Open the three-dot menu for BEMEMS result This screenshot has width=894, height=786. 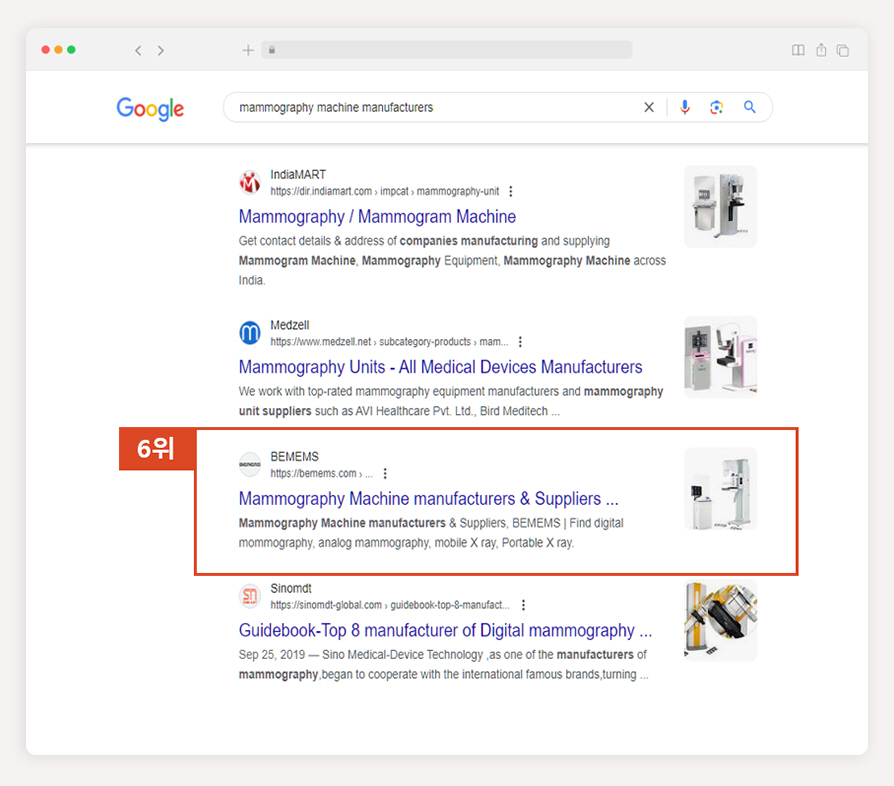pos(385,474)
